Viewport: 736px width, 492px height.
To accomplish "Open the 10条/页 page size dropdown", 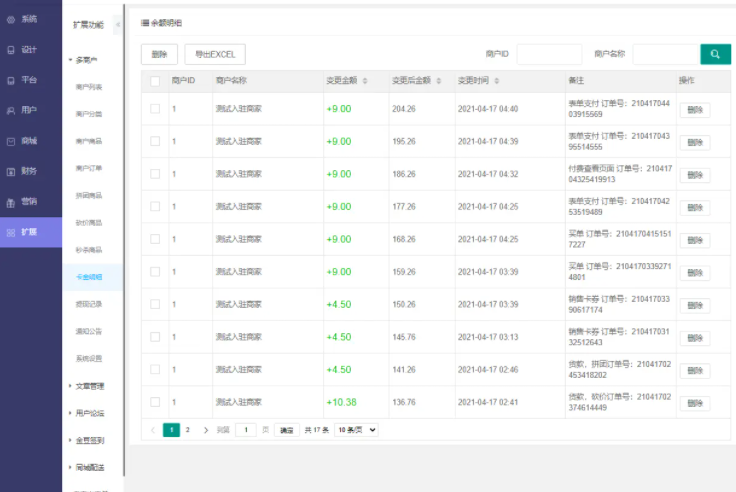I will tap(356, 430).
